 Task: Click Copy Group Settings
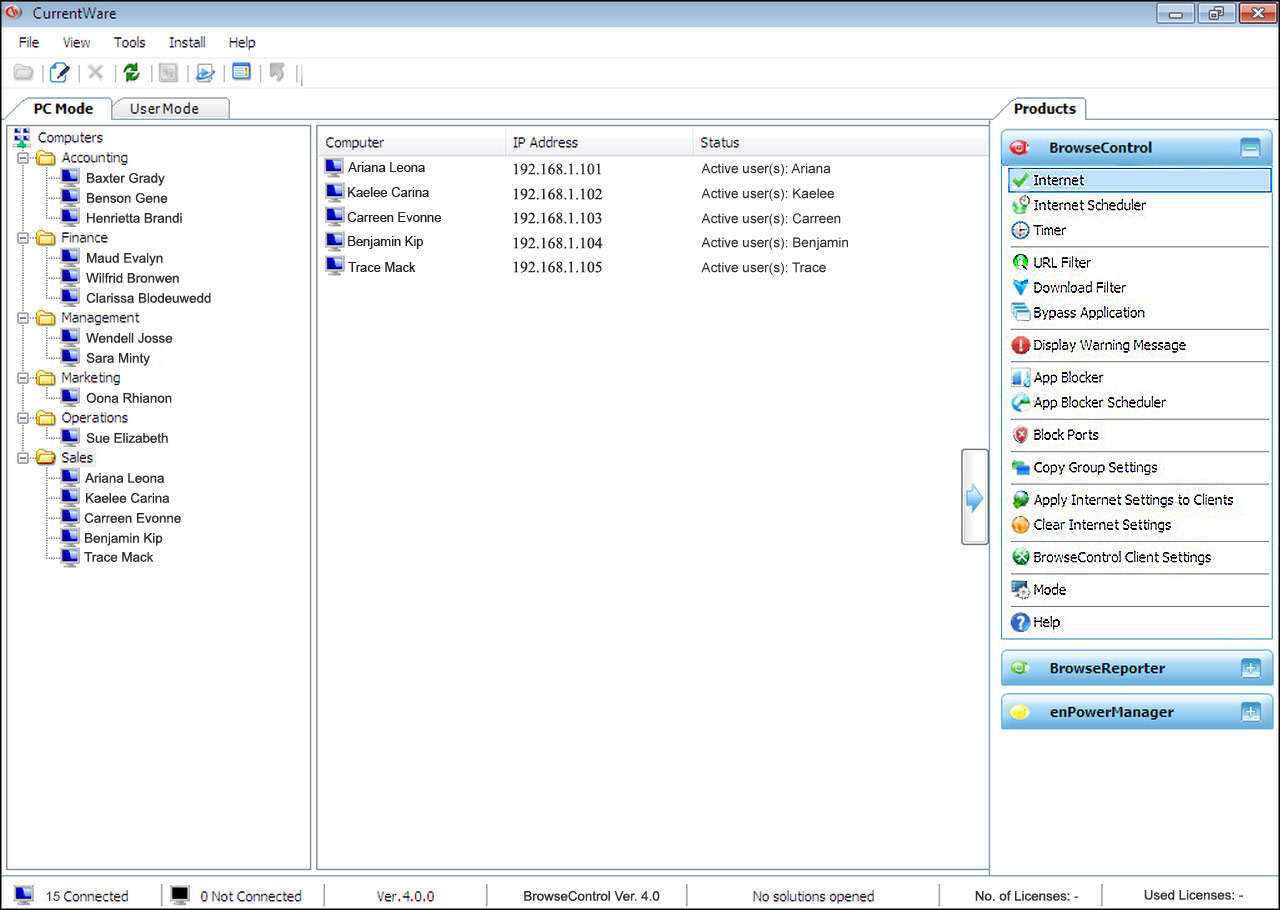click(x=1095, y=467)
